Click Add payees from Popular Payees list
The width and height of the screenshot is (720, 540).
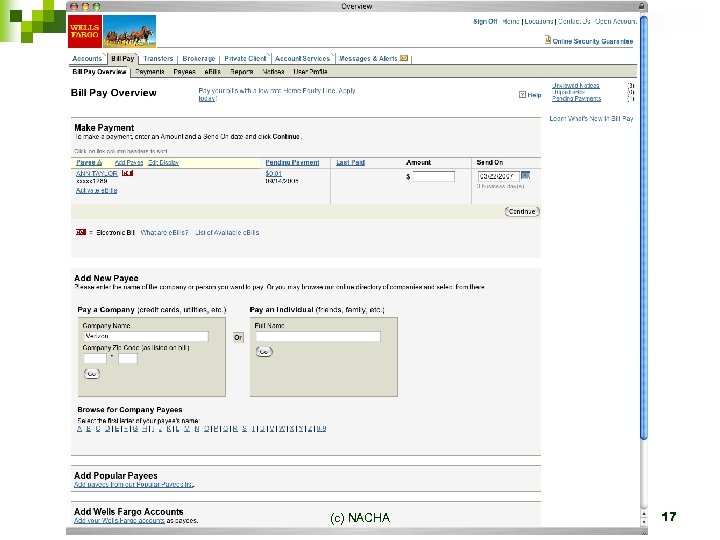[134, 484]
